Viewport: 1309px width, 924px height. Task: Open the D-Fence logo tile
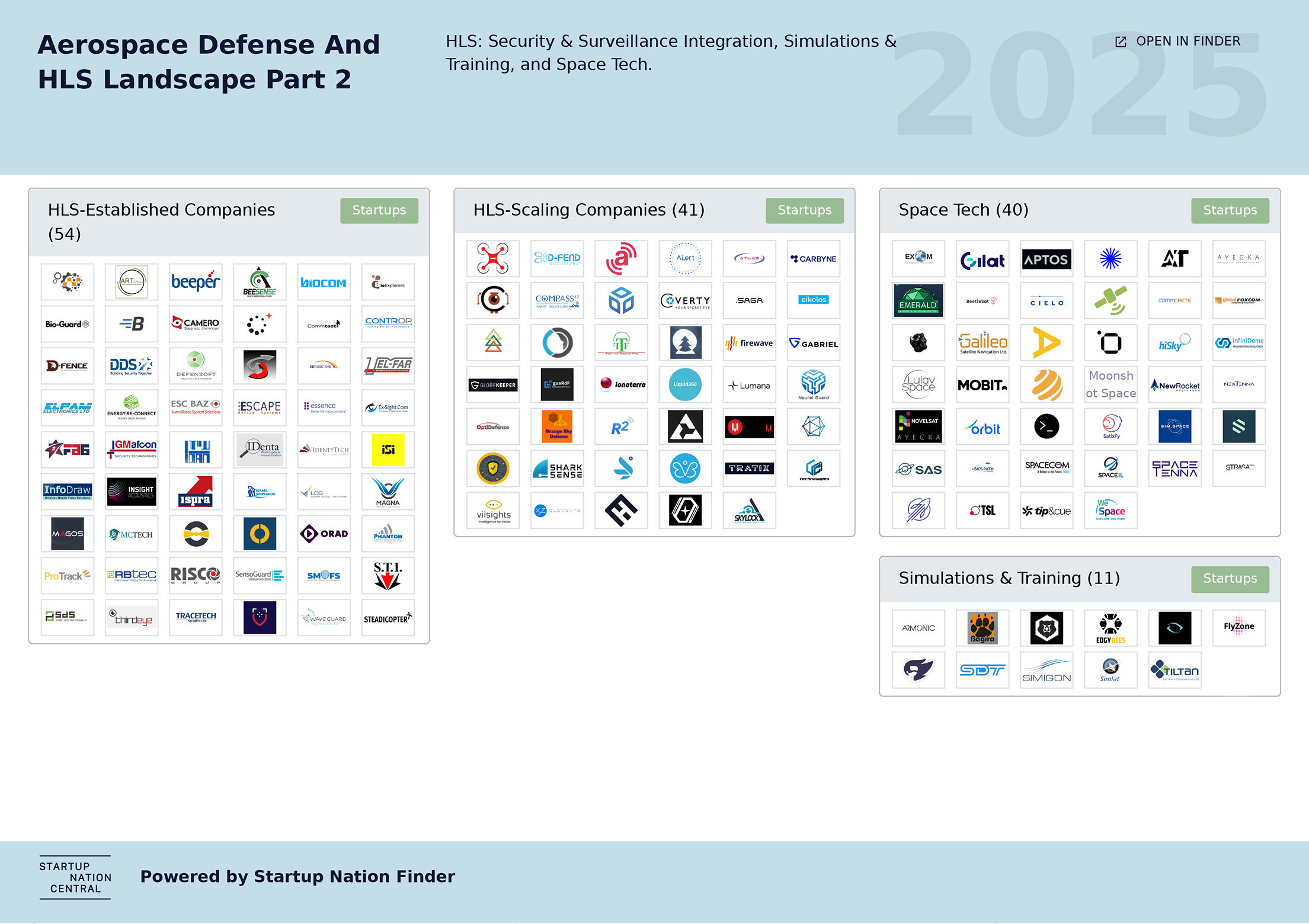click(x=68, y=366)
